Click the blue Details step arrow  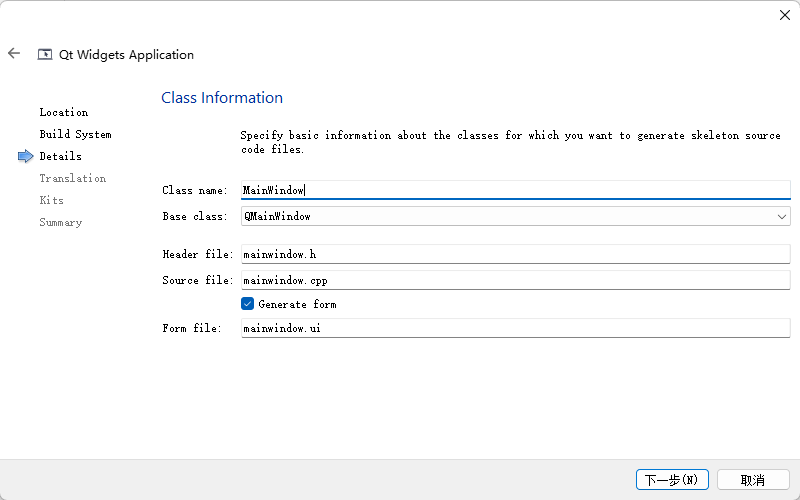[26, 156]
